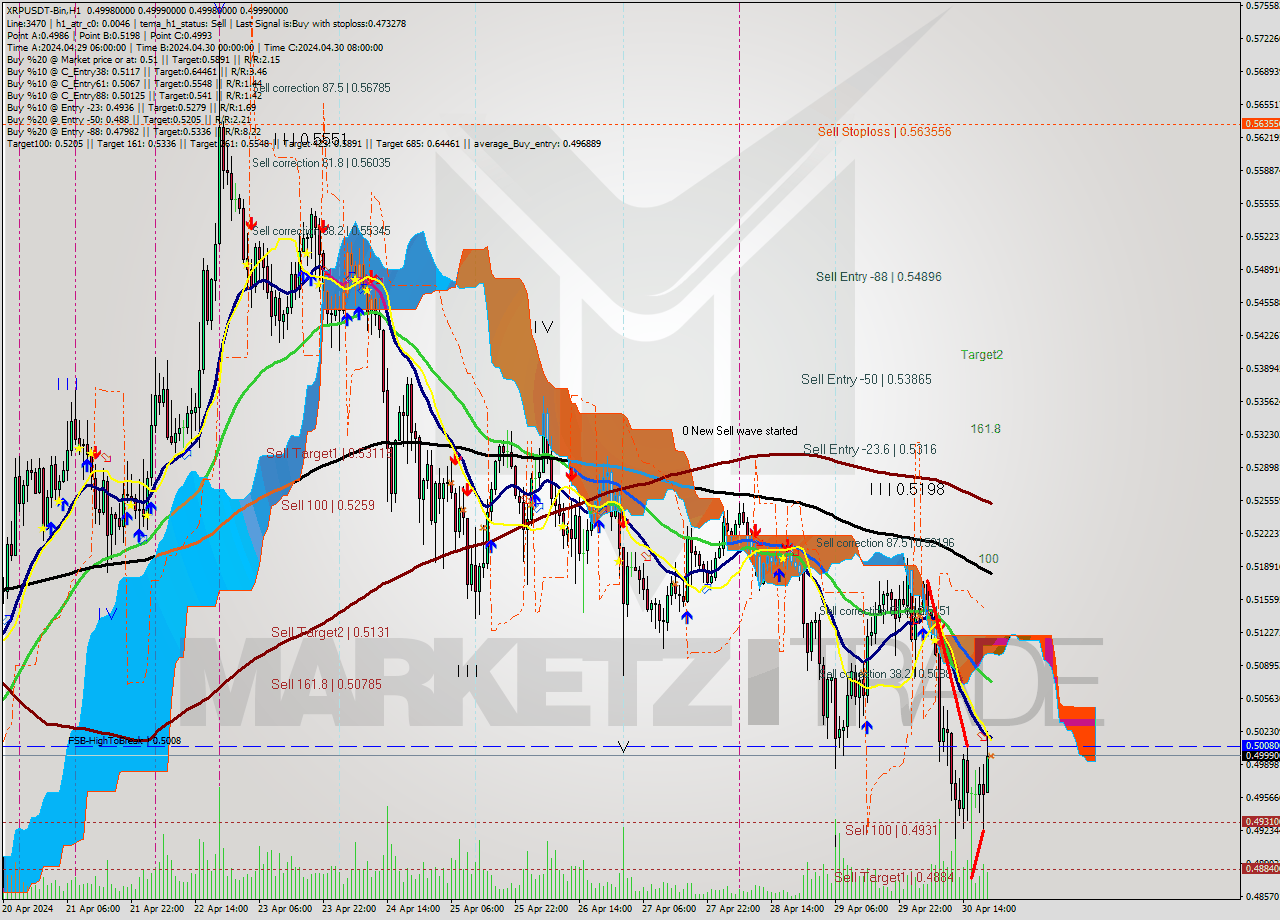
Task: Click the 0.51891 price axis label
Action: click(1262, 566)
